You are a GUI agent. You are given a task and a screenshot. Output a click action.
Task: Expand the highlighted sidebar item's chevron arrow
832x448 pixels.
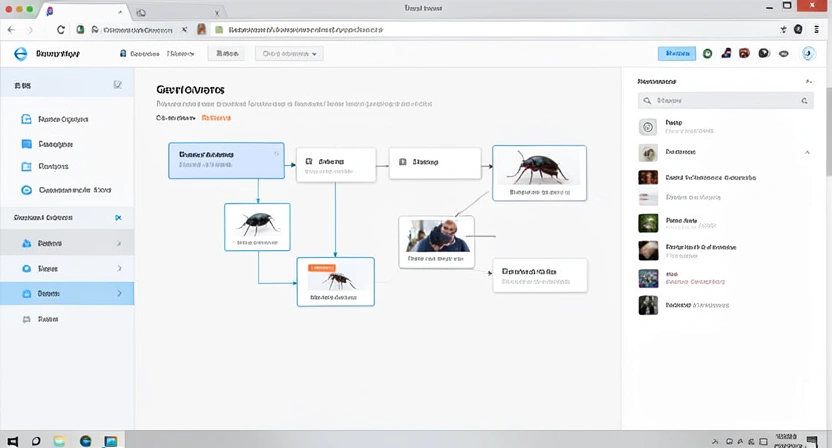(120, 294)
